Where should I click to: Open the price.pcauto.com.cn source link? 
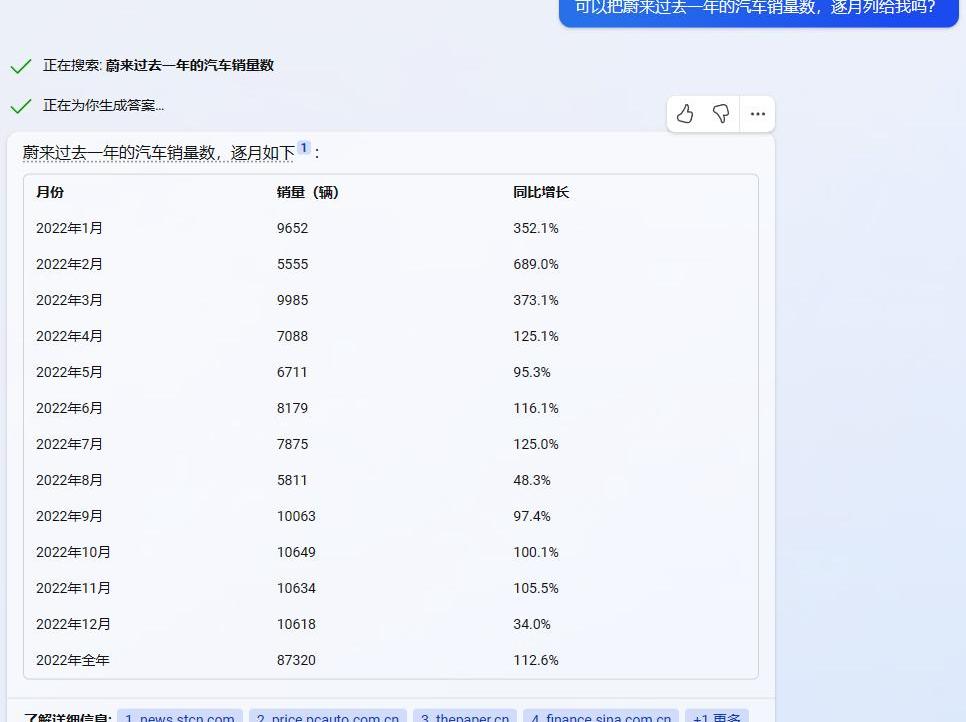coord(328,716)
